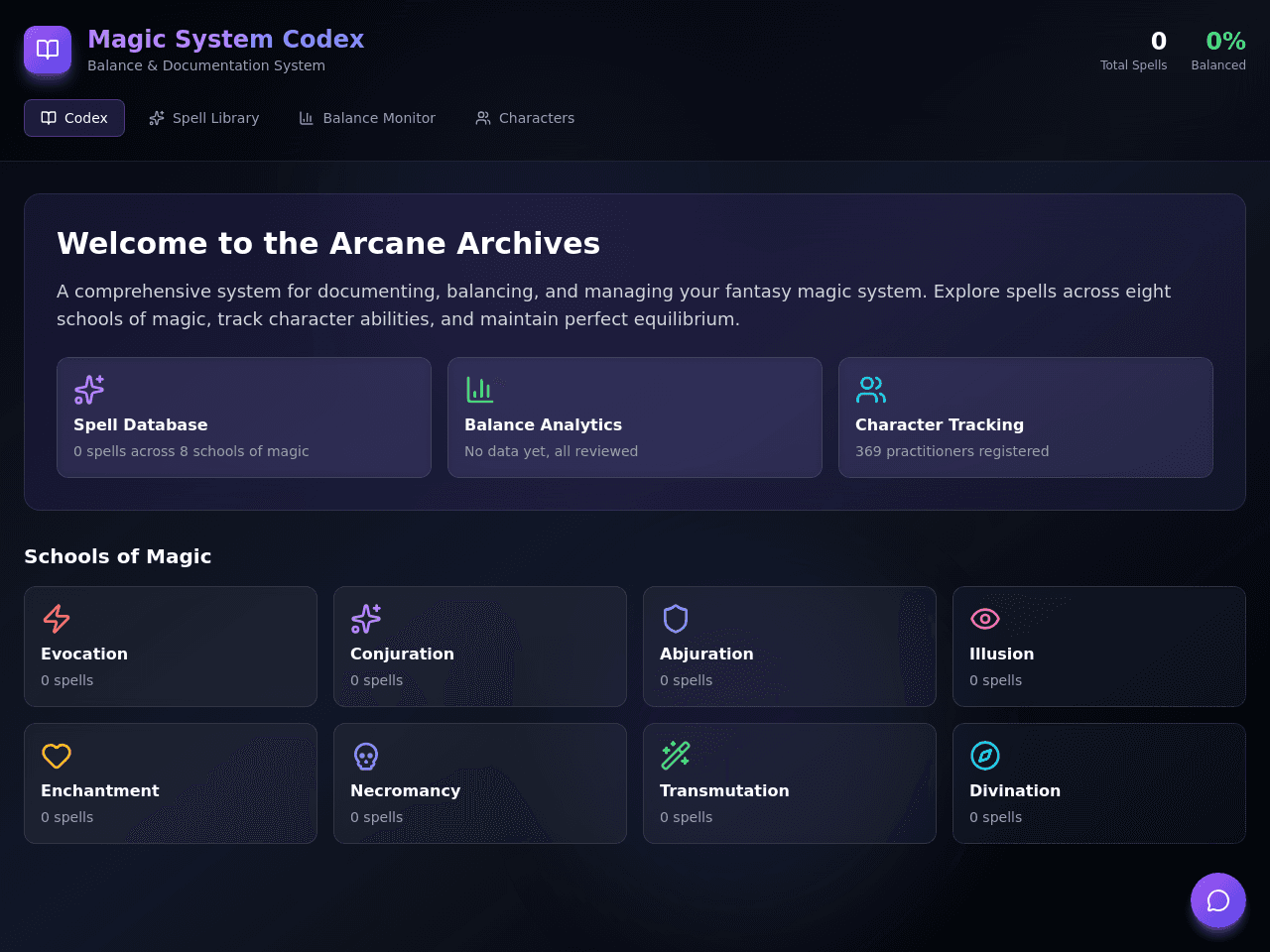Viewport: 1270px width, 952px height.
Task: Select the Evocation school card
Action: coord(171,647)
